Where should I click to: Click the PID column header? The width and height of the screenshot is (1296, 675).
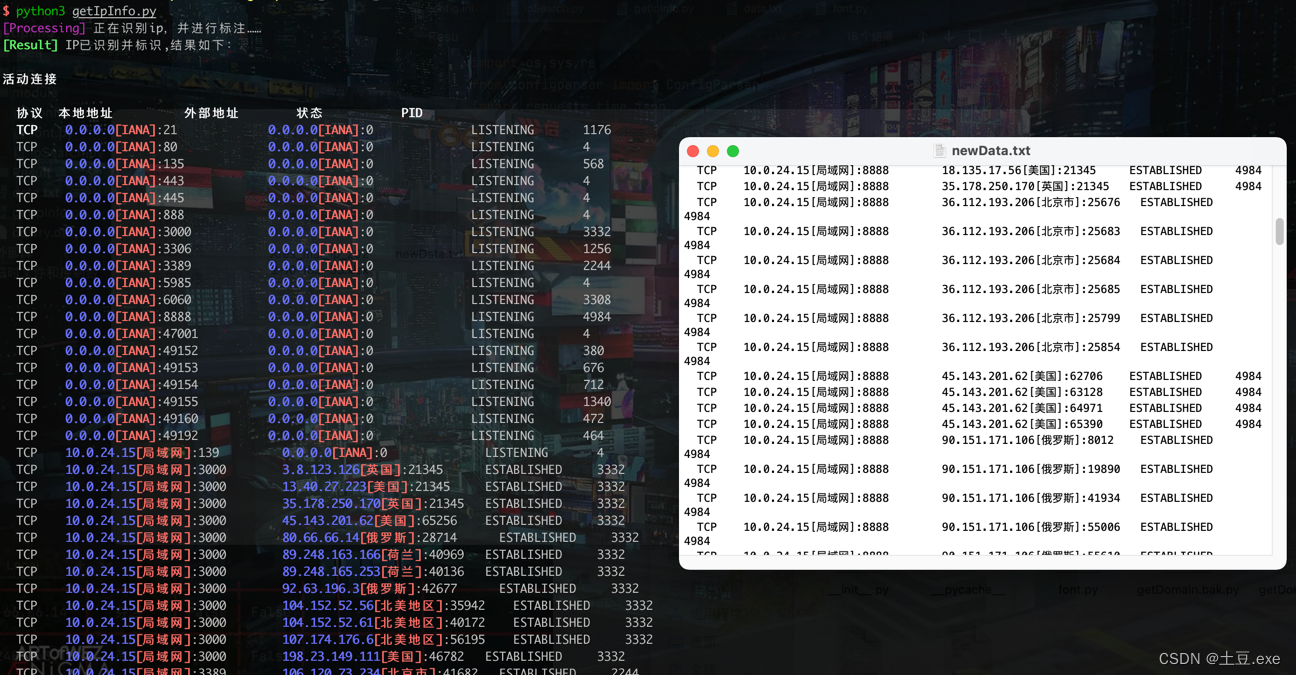point(412,112)
